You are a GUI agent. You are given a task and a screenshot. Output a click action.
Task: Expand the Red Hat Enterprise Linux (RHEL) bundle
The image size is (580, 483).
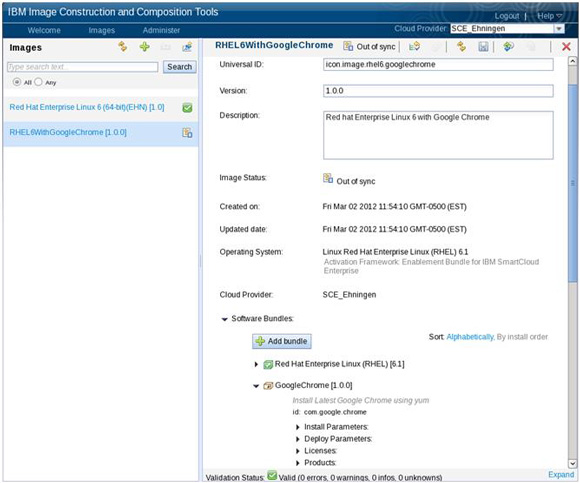tap(256, 364)
